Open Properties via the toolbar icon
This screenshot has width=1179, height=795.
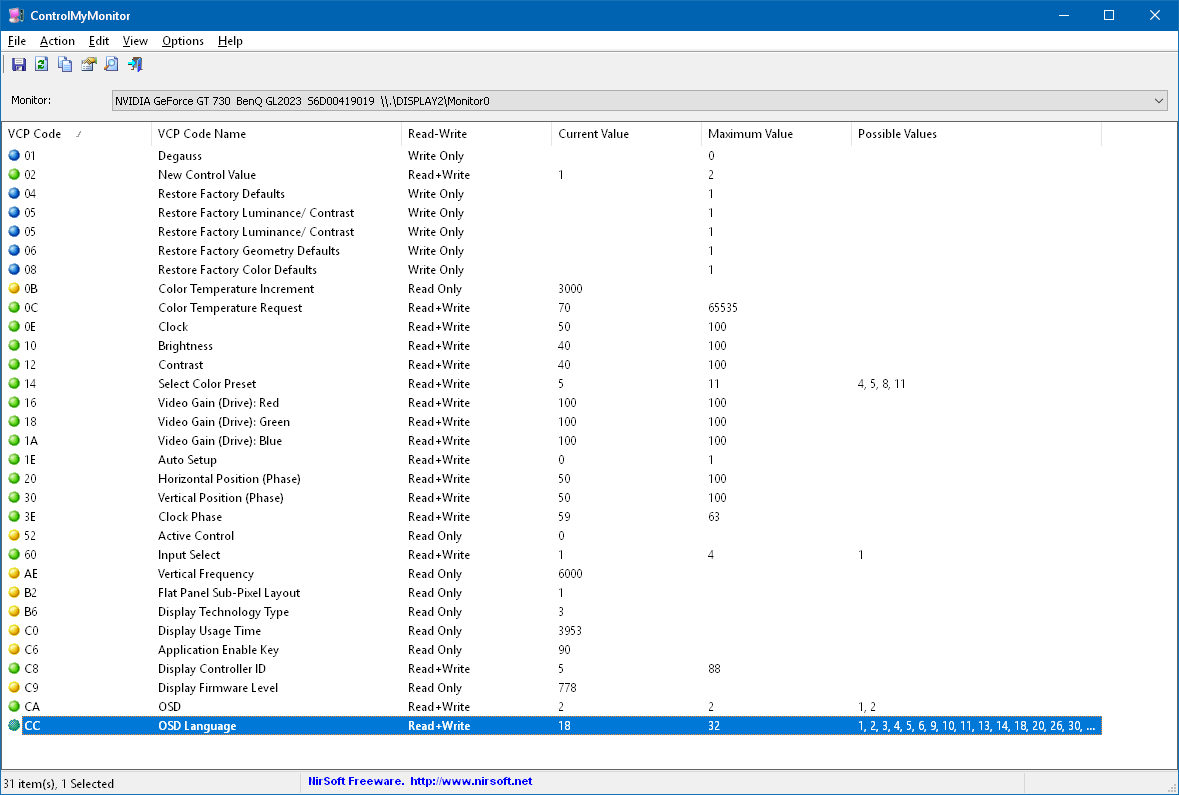tap(89, 65)
